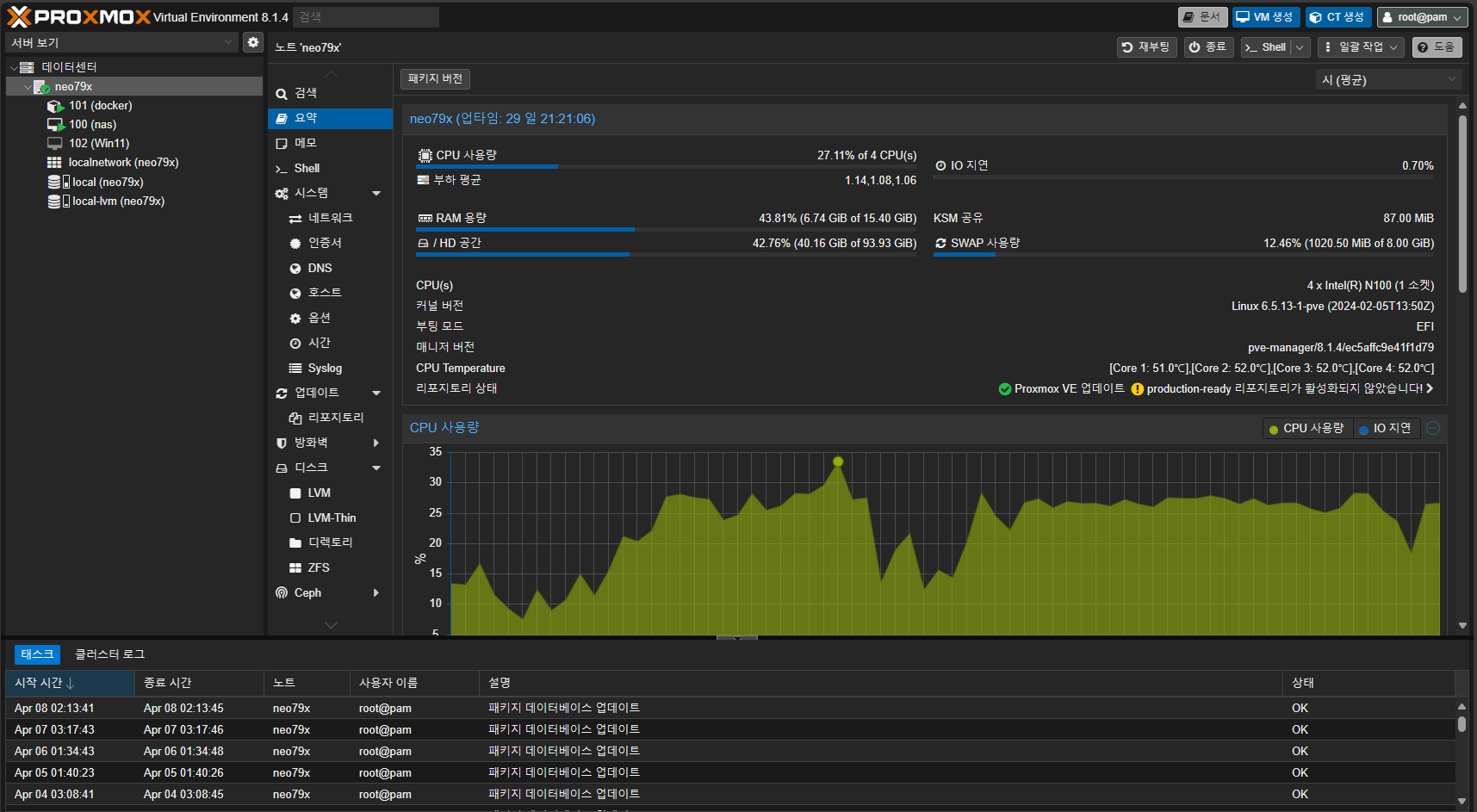Click the 재부팅 reboot button

pos(1146,47)
